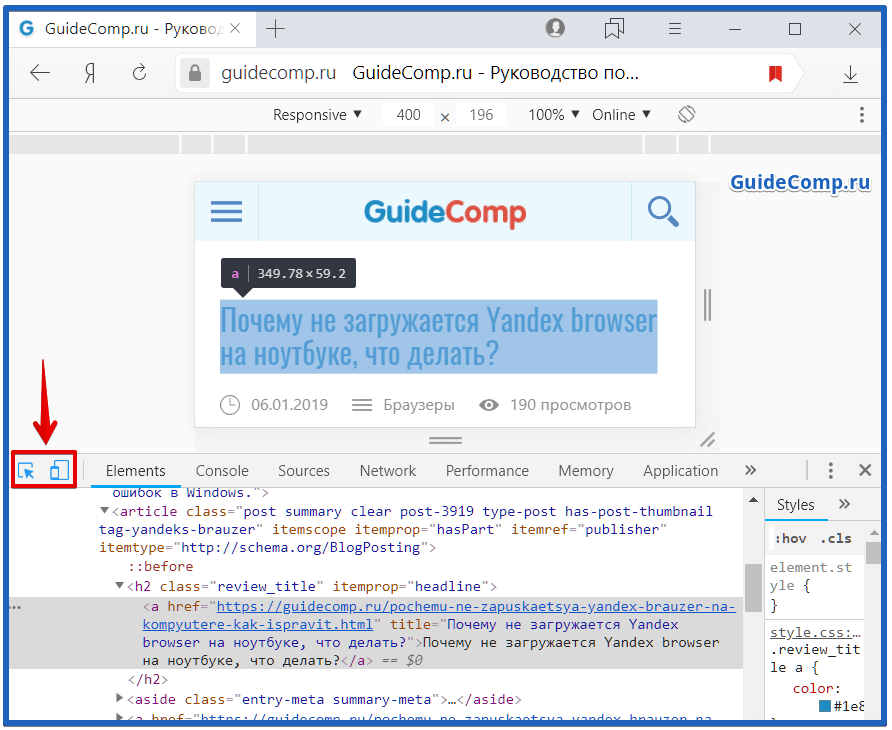This screenshot has width=892, height=730.
Task: Click the site search magnifier
Action: (x=663, y=212)
